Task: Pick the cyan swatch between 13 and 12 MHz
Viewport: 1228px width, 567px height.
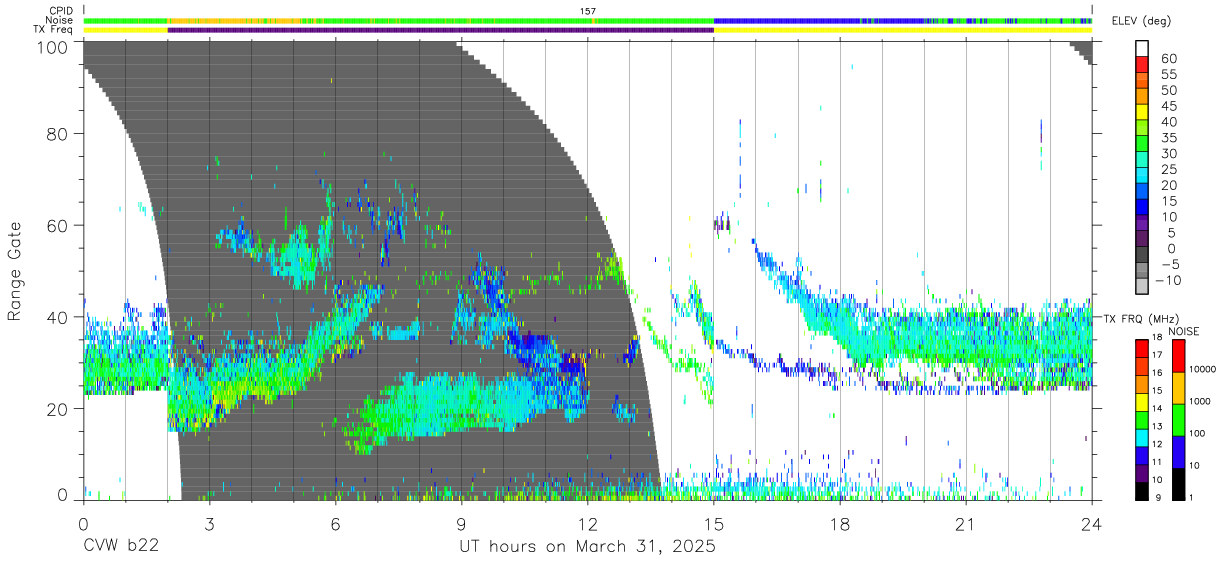Action: pyautogui.click(x=1143, y=436)
